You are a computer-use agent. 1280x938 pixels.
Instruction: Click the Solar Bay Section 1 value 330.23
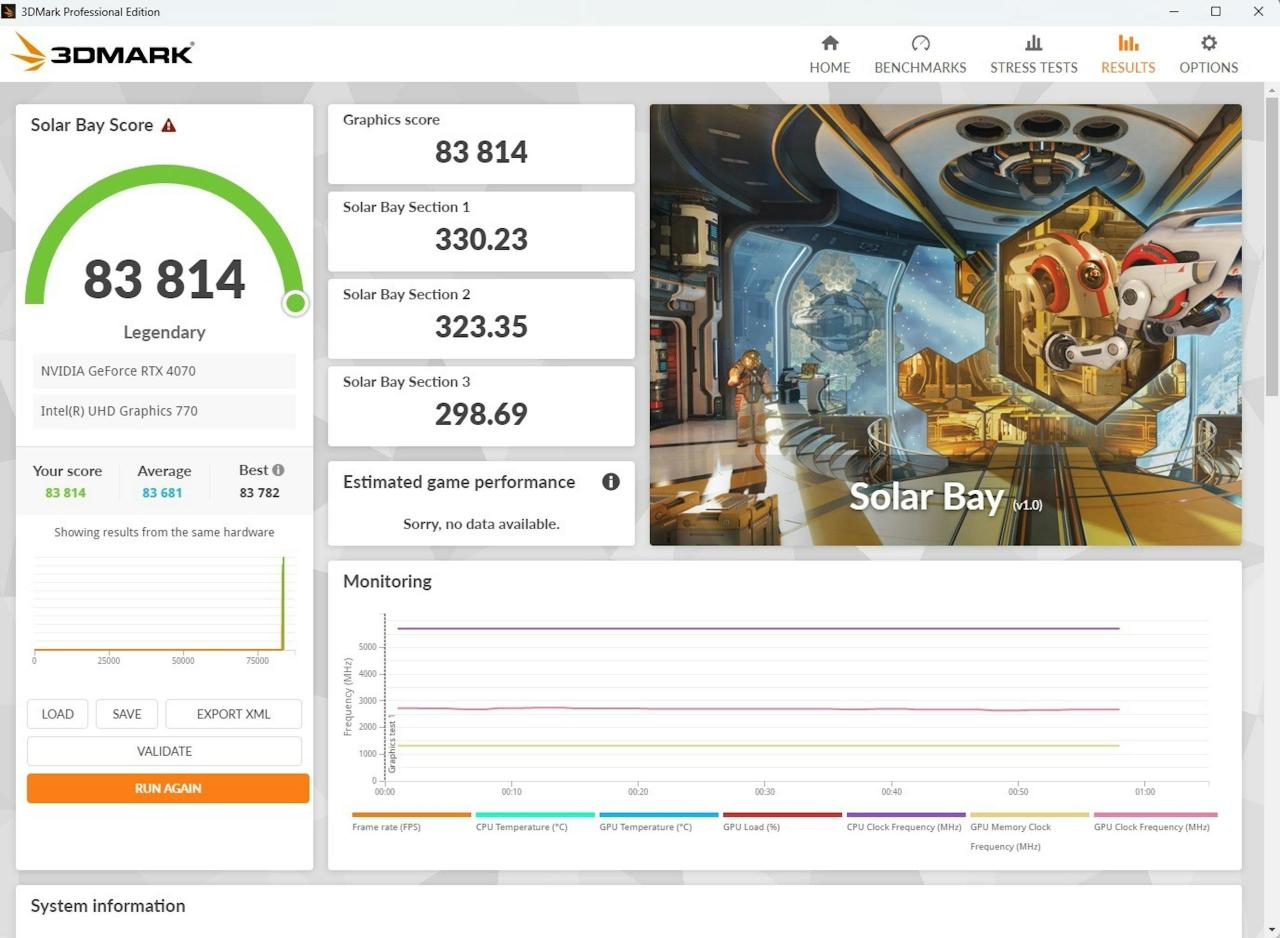481,240
